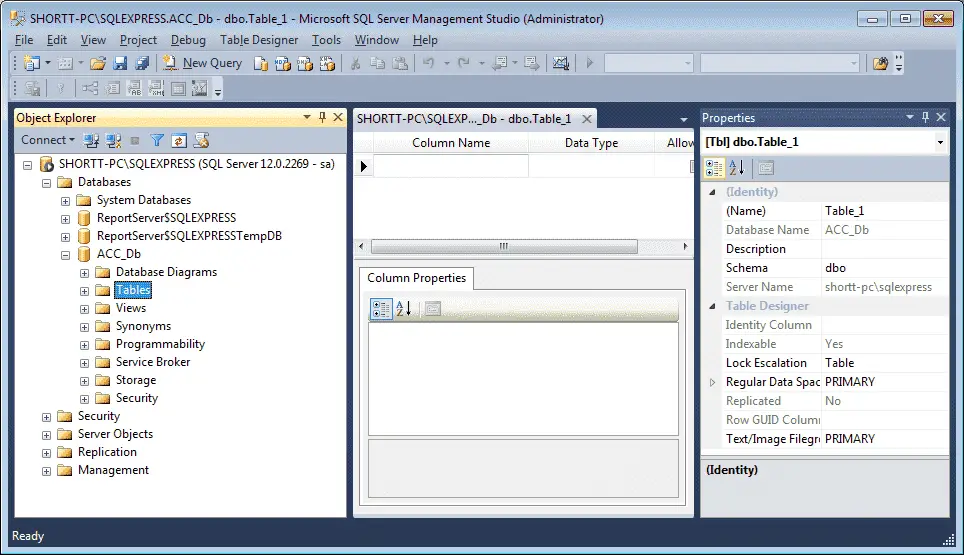Click the New Project toolbar icon
964x555 pixels.
pyautogui.click(x=31, y=63)
